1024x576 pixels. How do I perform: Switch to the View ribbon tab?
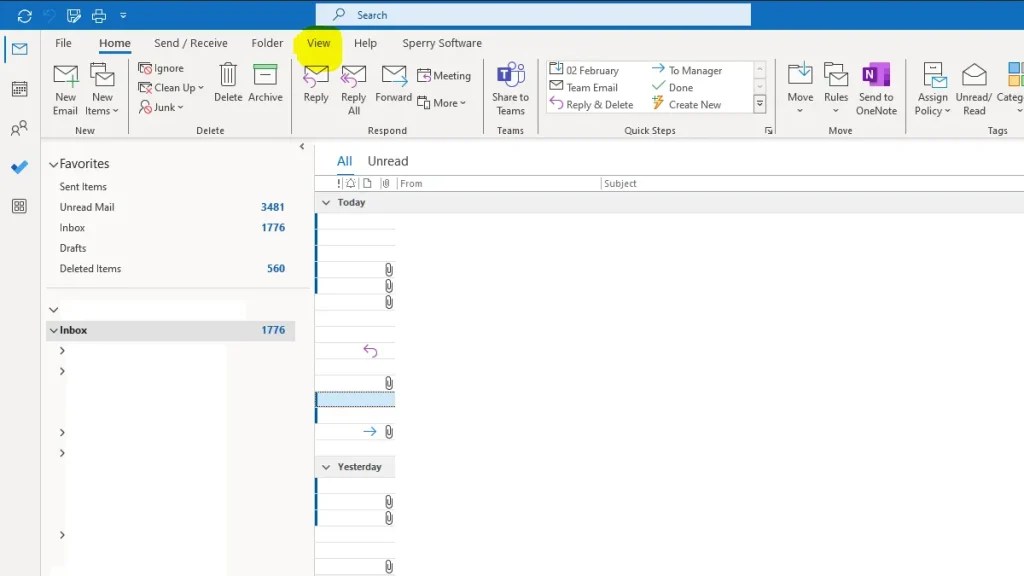[318, 43]
